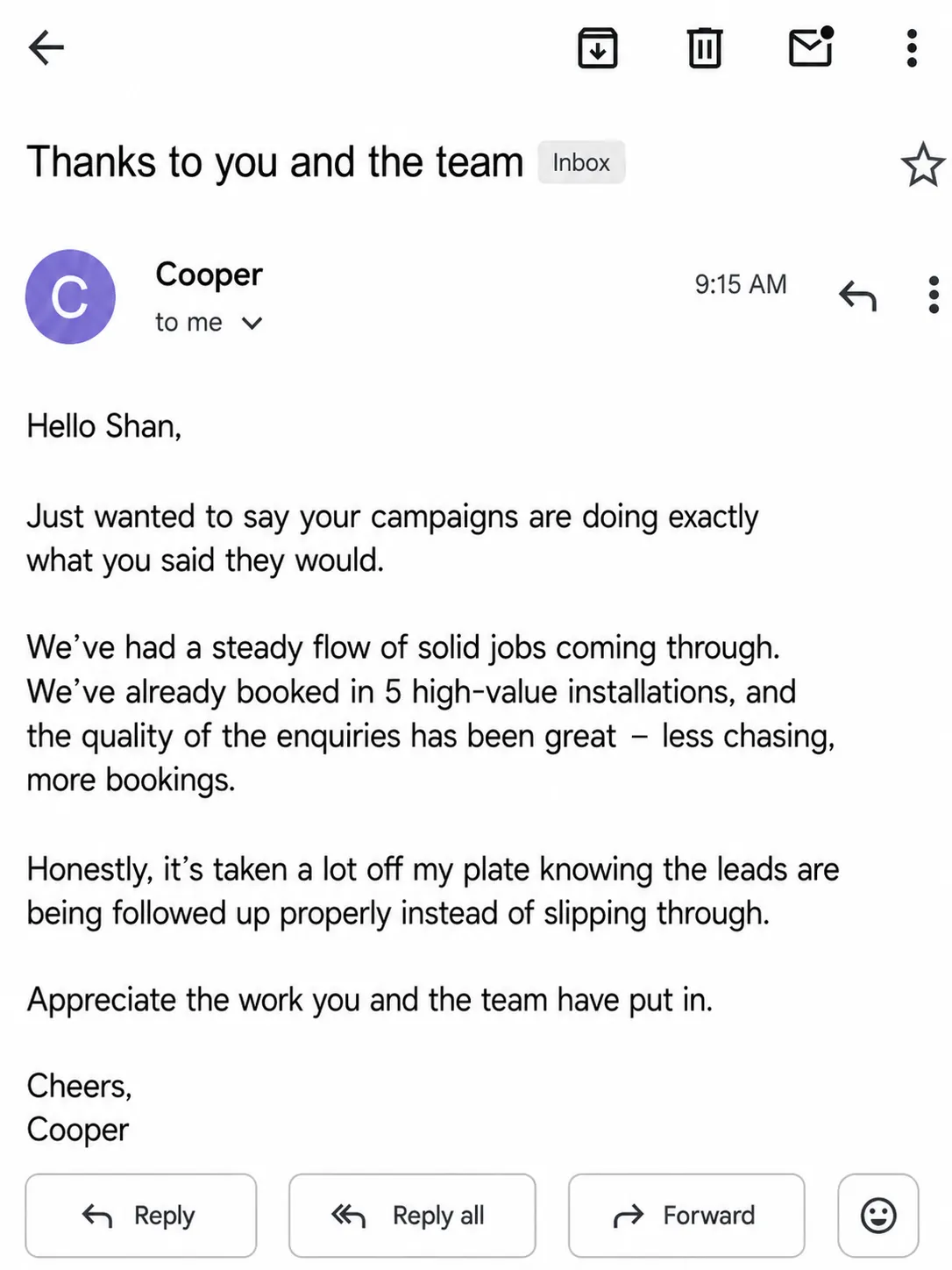Image resolution: width=952 pixels, height=1270 pixels.
Task: Click the 'to me' recipient text
Action: 188,323
